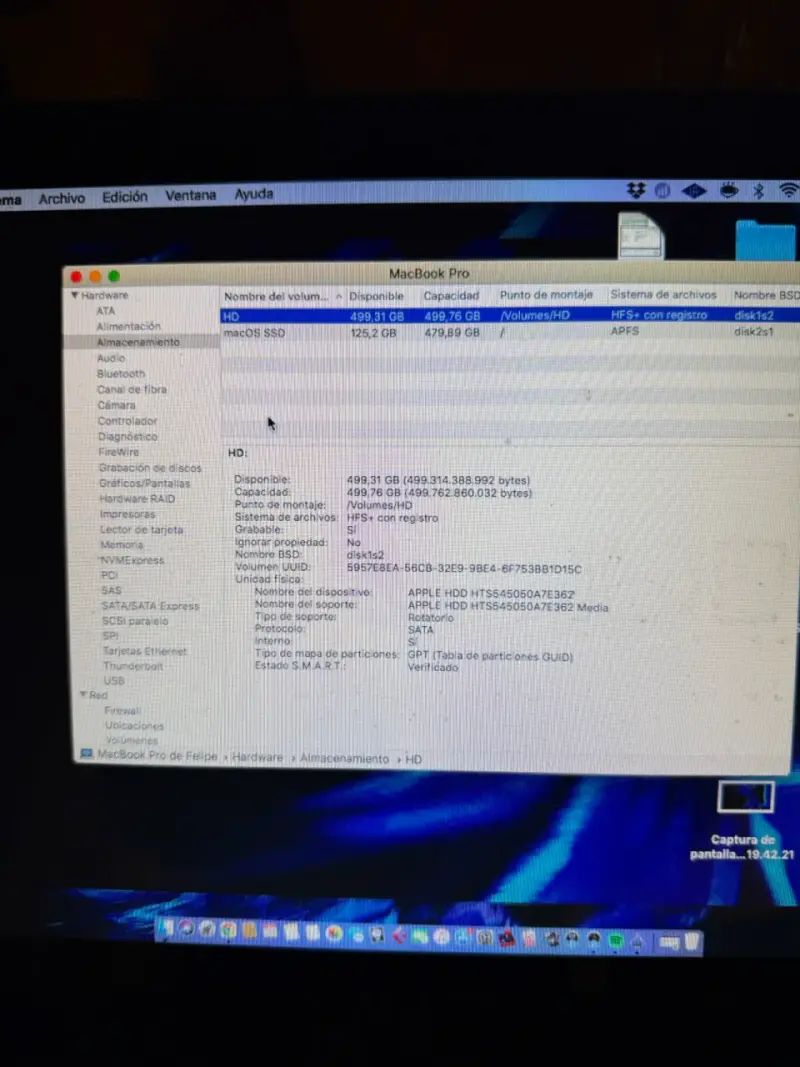Screen dimensions: 800x1067
Task: Open the blue folder on the desktop
Action: coord(765,240)
